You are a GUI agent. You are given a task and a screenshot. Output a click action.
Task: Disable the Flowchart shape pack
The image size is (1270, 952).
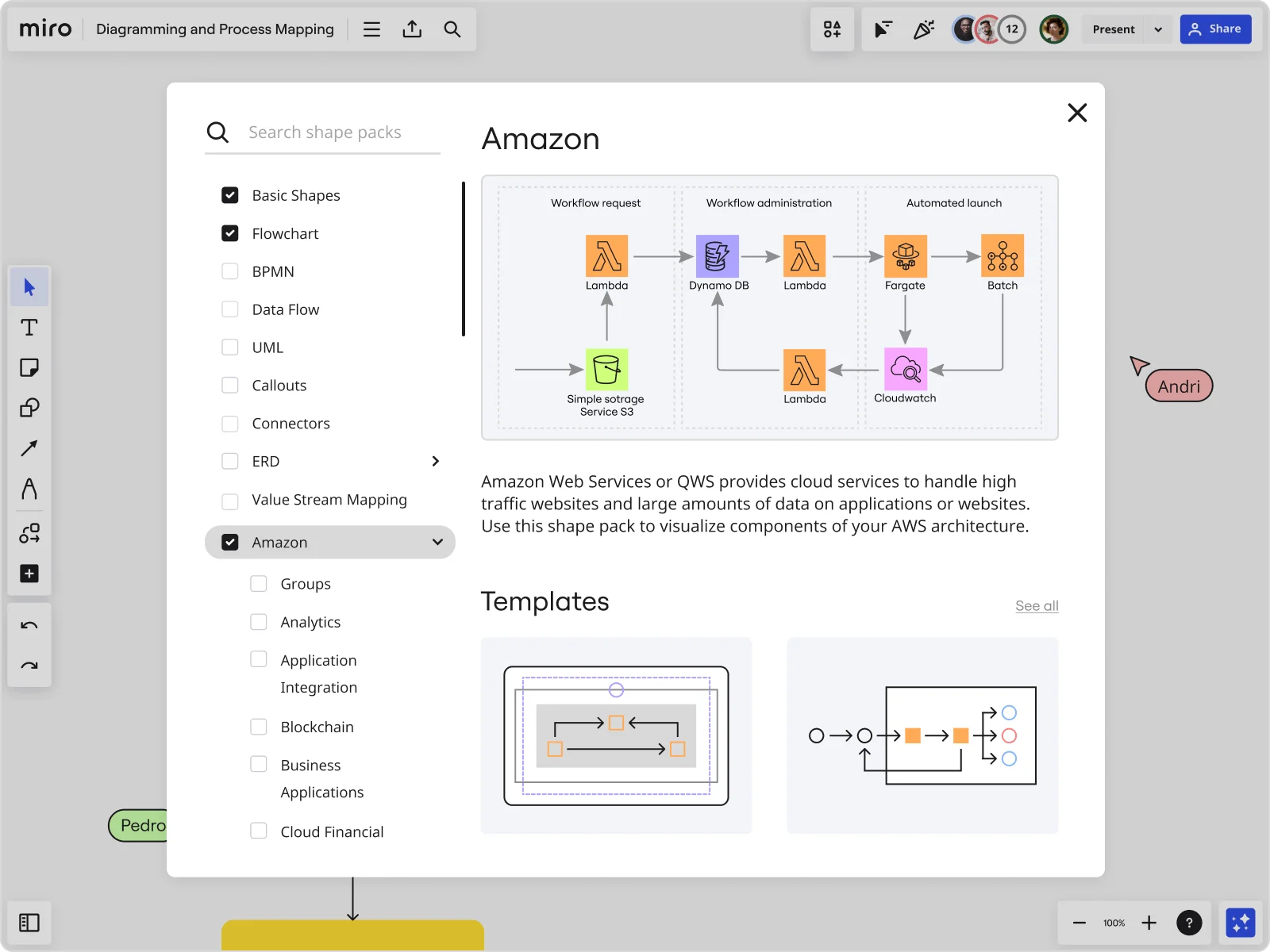click(x=230, y=232)
